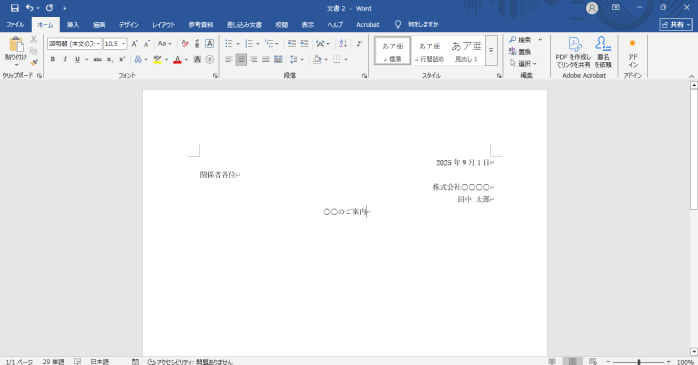Click the Redo/Repeat icon
The height and width of the screenshot is (365, 698).
[49, 8]
